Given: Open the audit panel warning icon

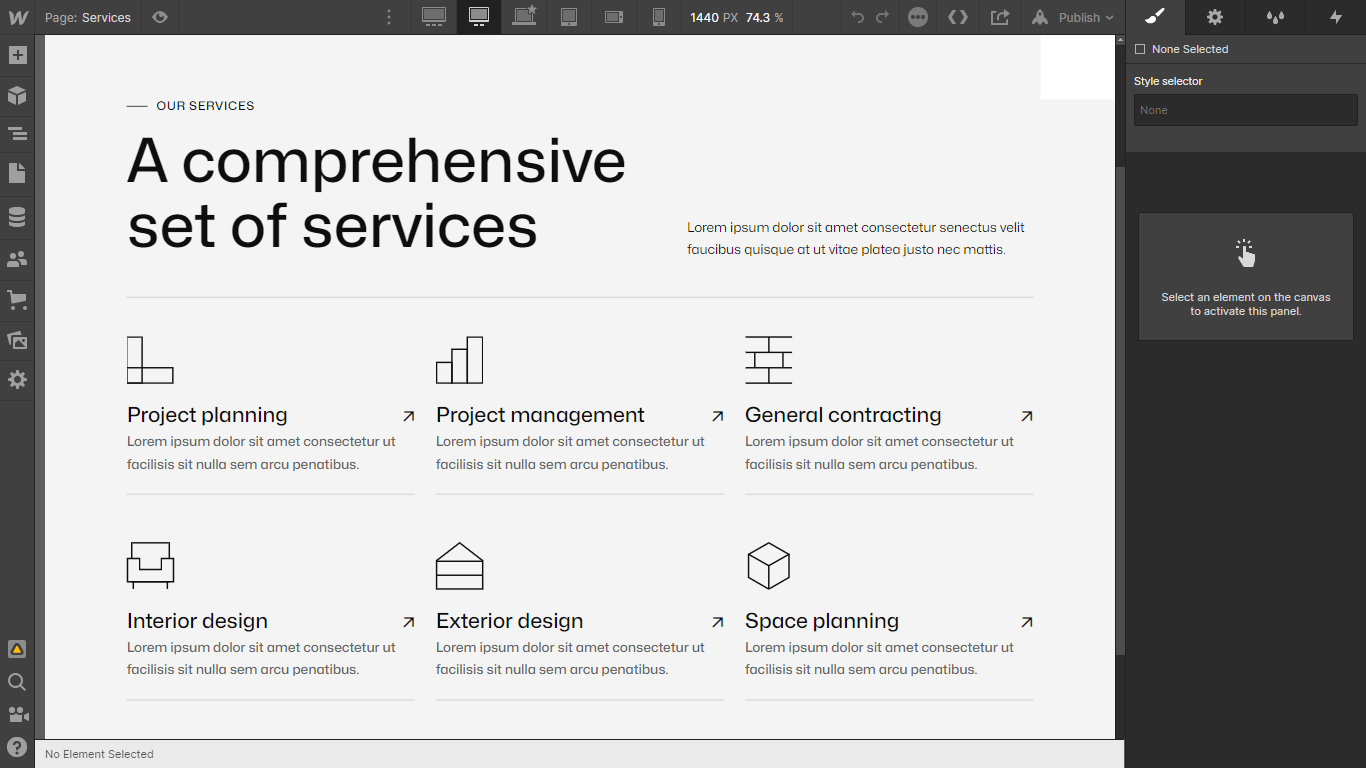Looking at the screenshot, I should pyautogui.click(x=17, y=648).
